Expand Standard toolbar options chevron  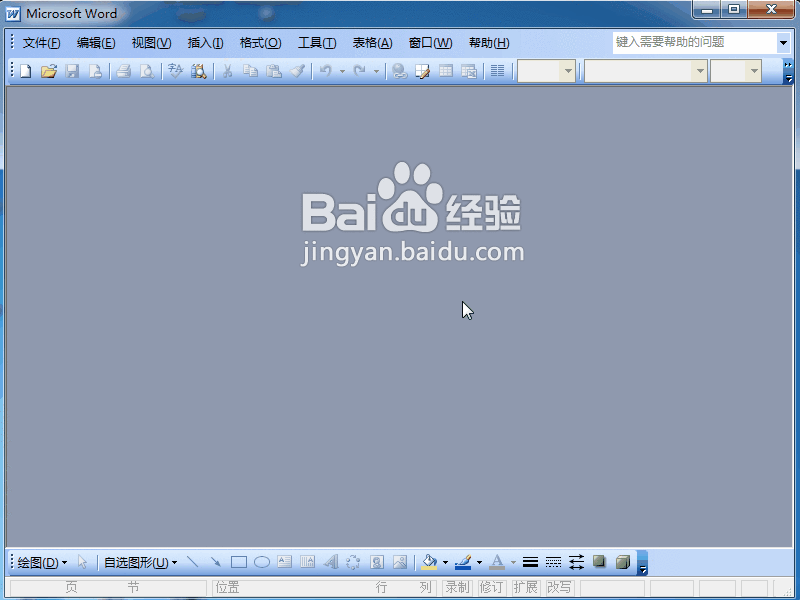[788, 71]
